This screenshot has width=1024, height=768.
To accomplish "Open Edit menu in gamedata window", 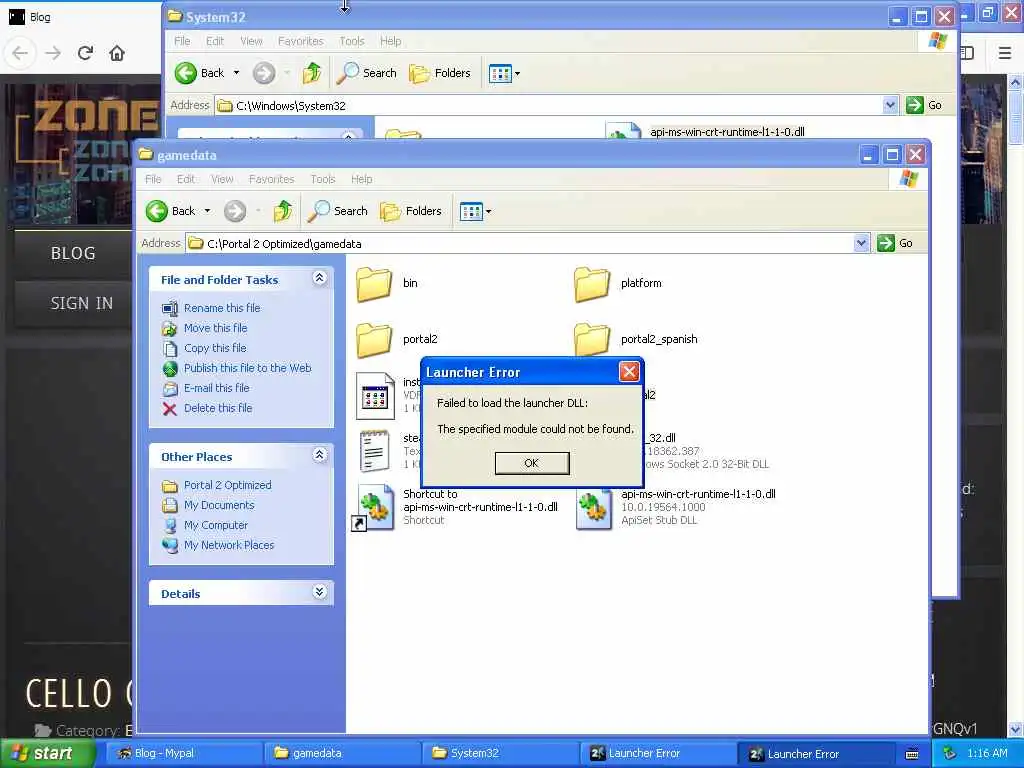I will point(185,179).
